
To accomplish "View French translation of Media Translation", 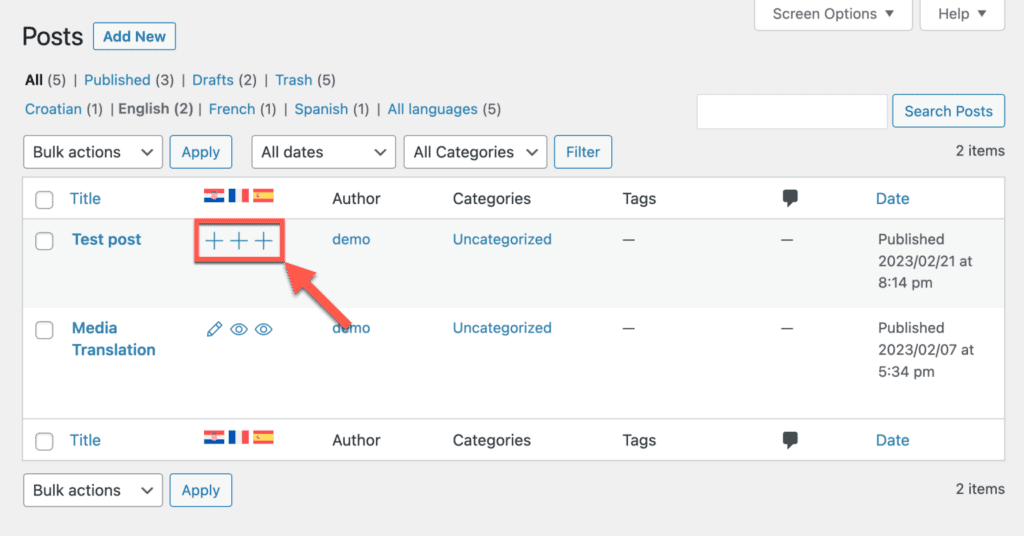I will tap(239, 329).
